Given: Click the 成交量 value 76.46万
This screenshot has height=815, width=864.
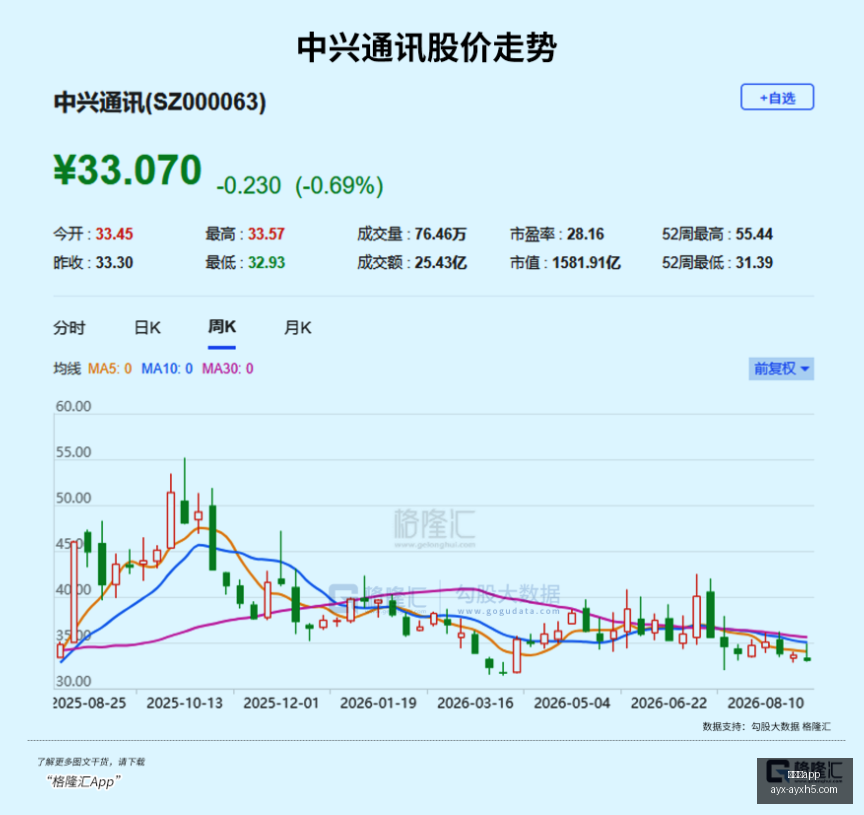Looking at the screenshot, I should coord(440,234).
